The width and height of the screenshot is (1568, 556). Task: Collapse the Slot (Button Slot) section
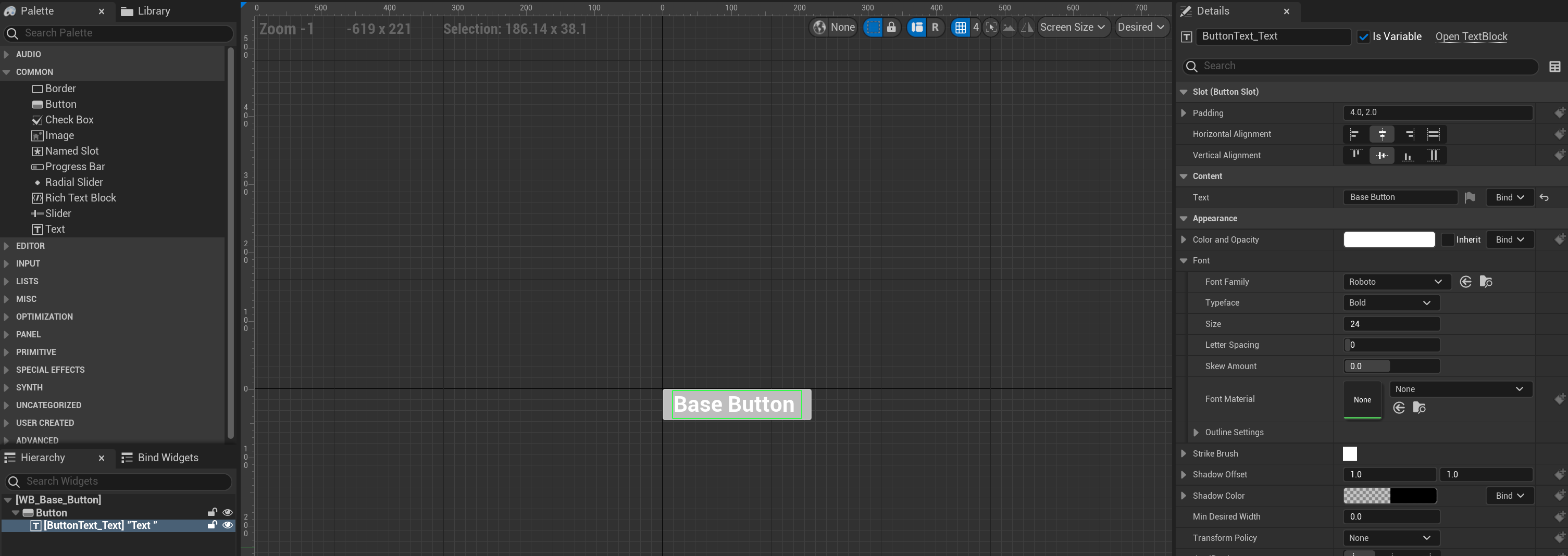coord(1184,92)
